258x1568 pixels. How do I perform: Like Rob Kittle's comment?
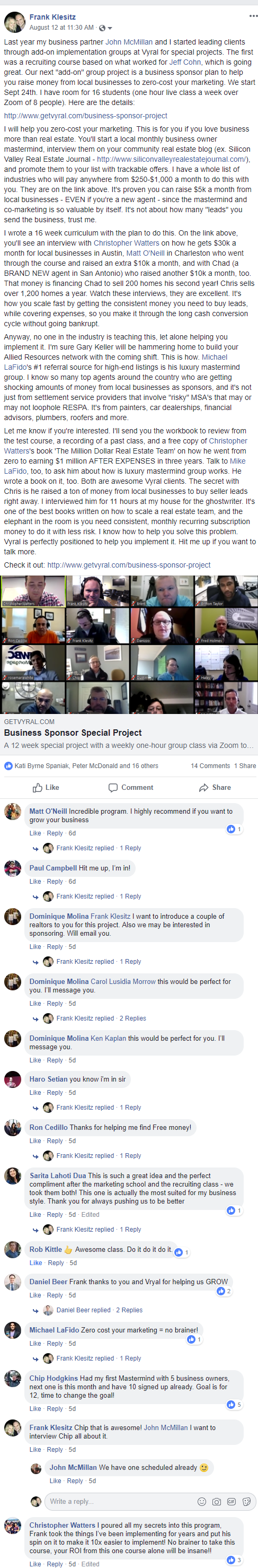click(35, 1263)
